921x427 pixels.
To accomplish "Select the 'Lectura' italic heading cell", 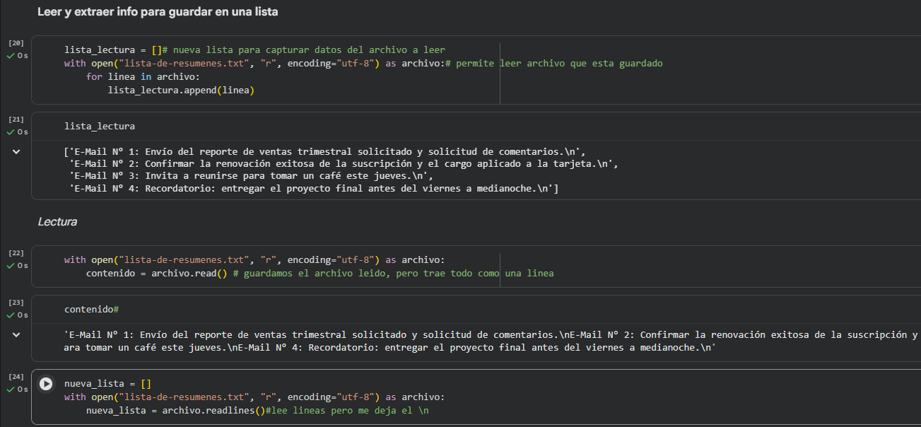I will pos(58,222).
